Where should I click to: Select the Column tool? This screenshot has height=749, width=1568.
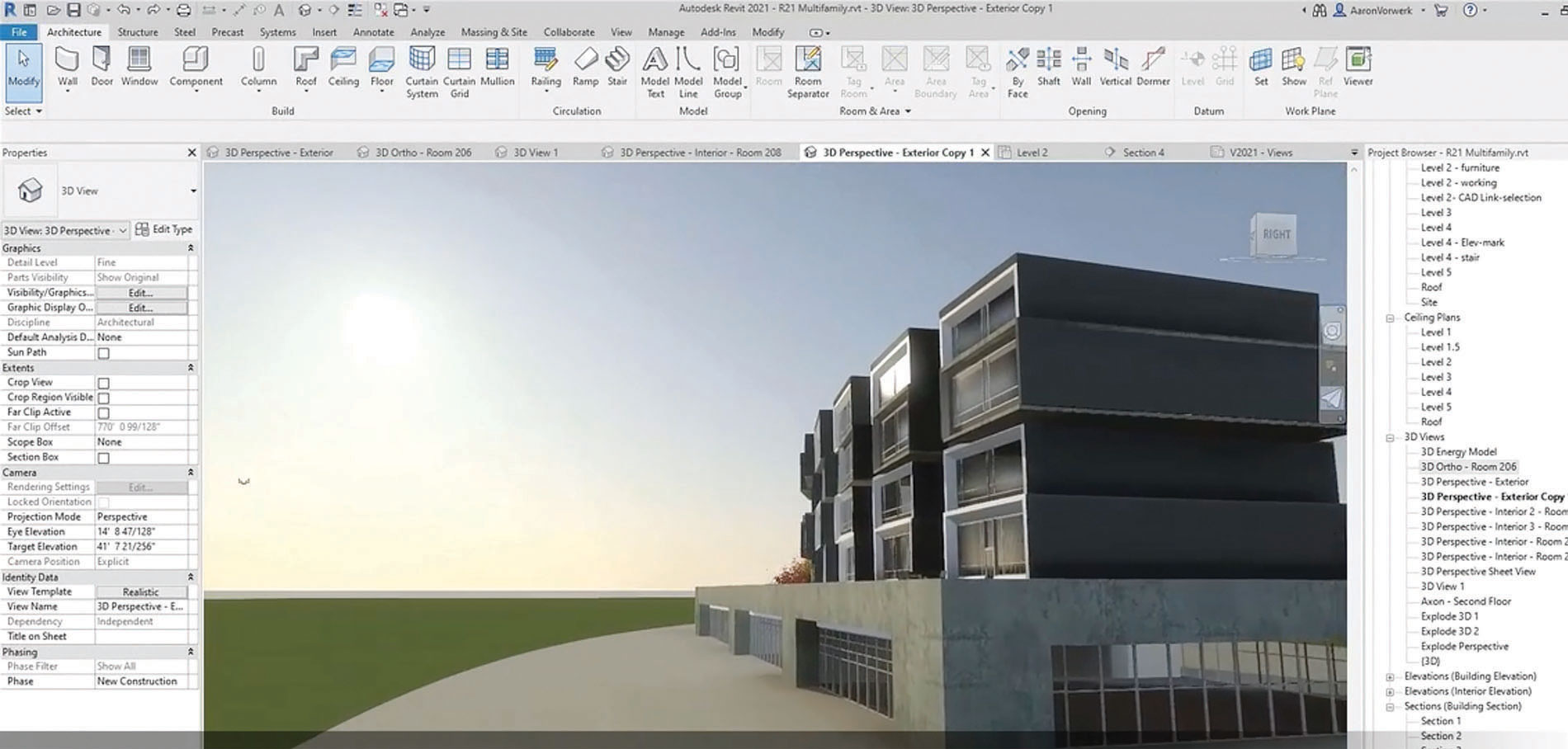pos(258,68)
